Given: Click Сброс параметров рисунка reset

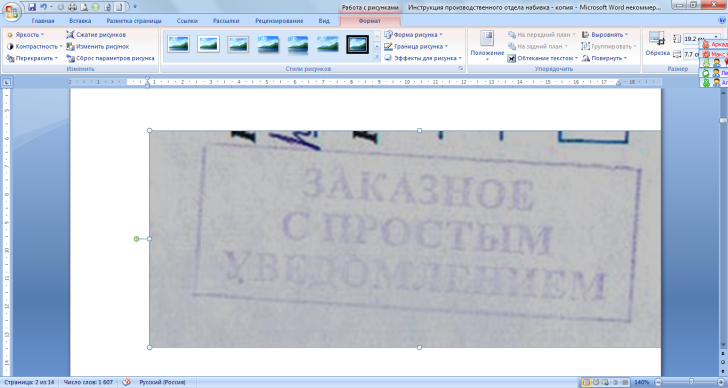Looking at the screenshot, I should (110, 58).
